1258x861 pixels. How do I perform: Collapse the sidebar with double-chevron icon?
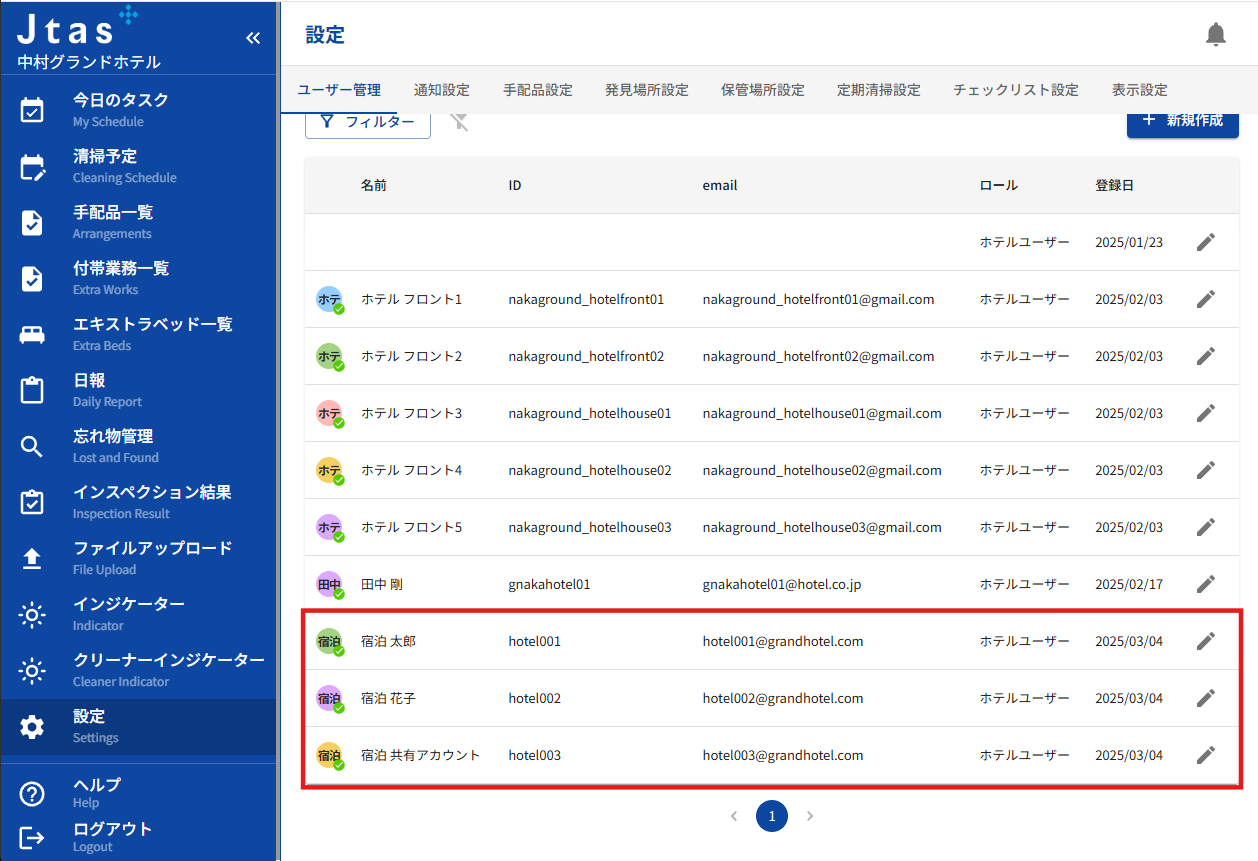point(253,38)
